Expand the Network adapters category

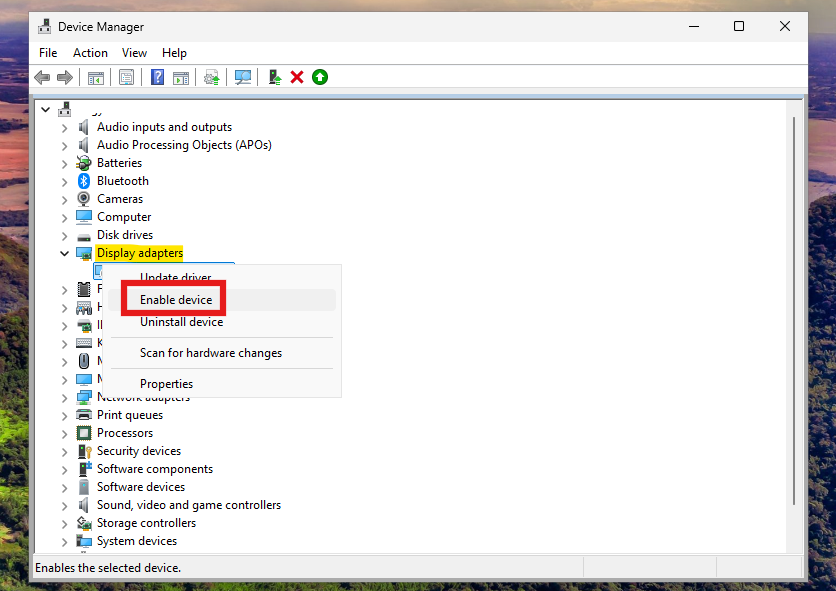coord(64,397)
